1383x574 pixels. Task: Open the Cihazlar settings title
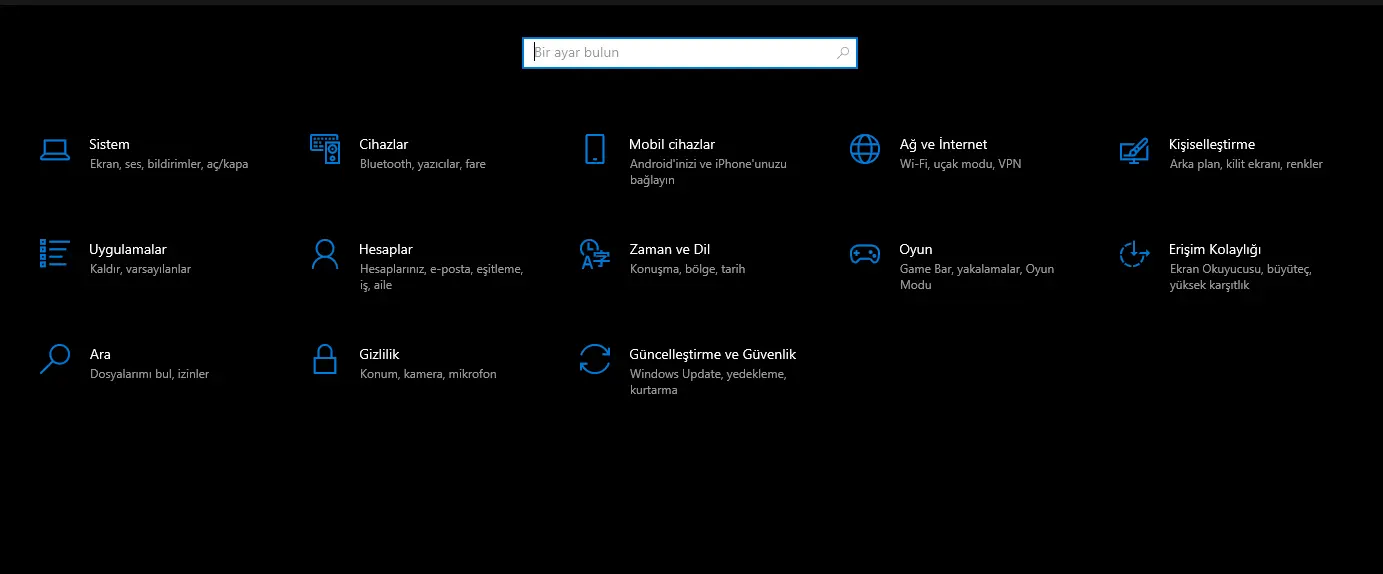coord(384,144)
